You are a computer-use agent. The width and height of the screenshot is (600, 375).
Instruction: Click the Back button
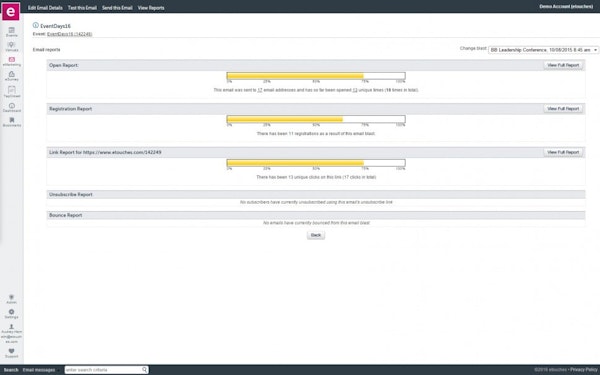coord(316,235)
